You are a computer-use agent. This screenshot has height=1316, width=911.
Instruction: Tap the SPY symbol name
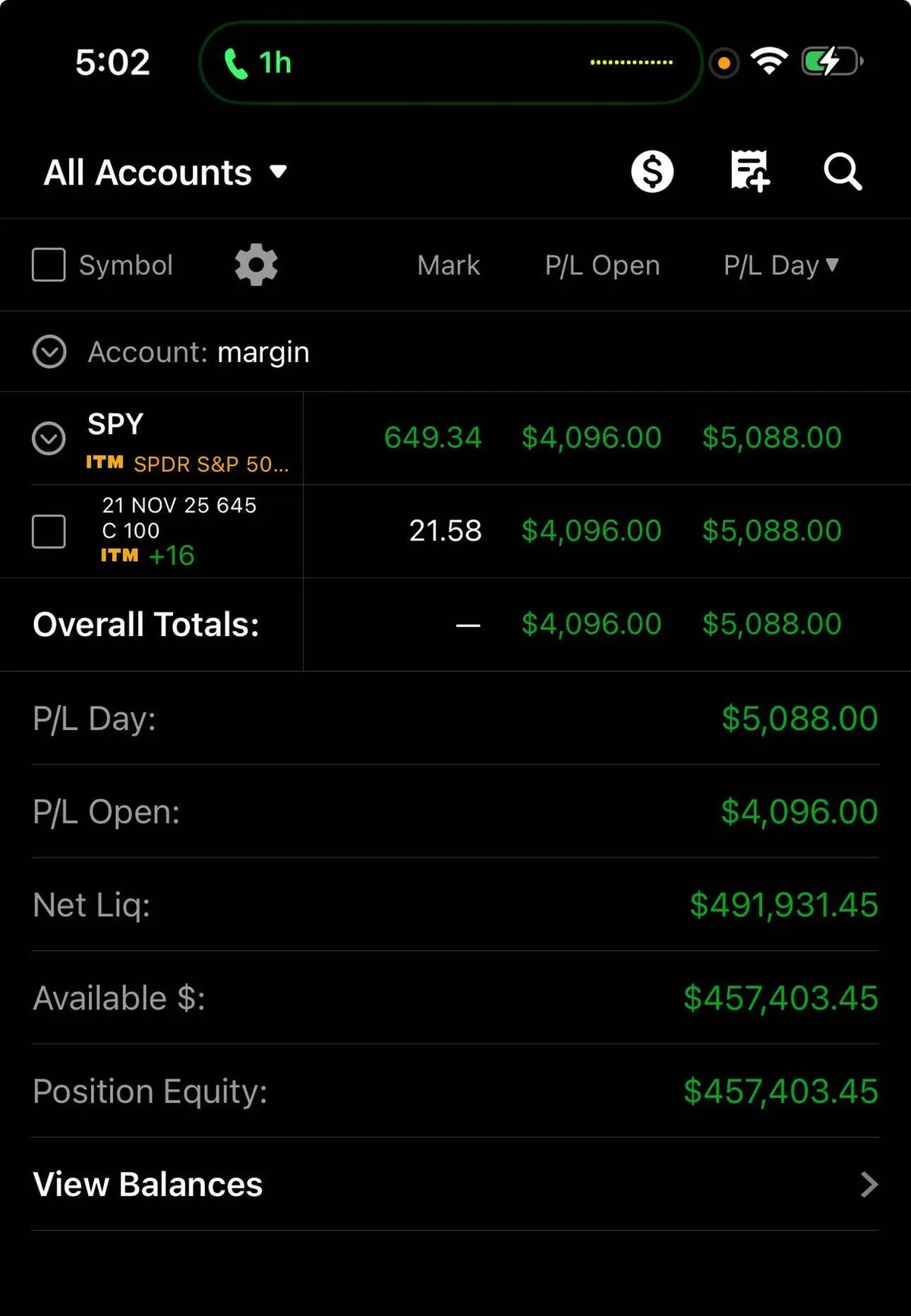click(x=115, y=423)
